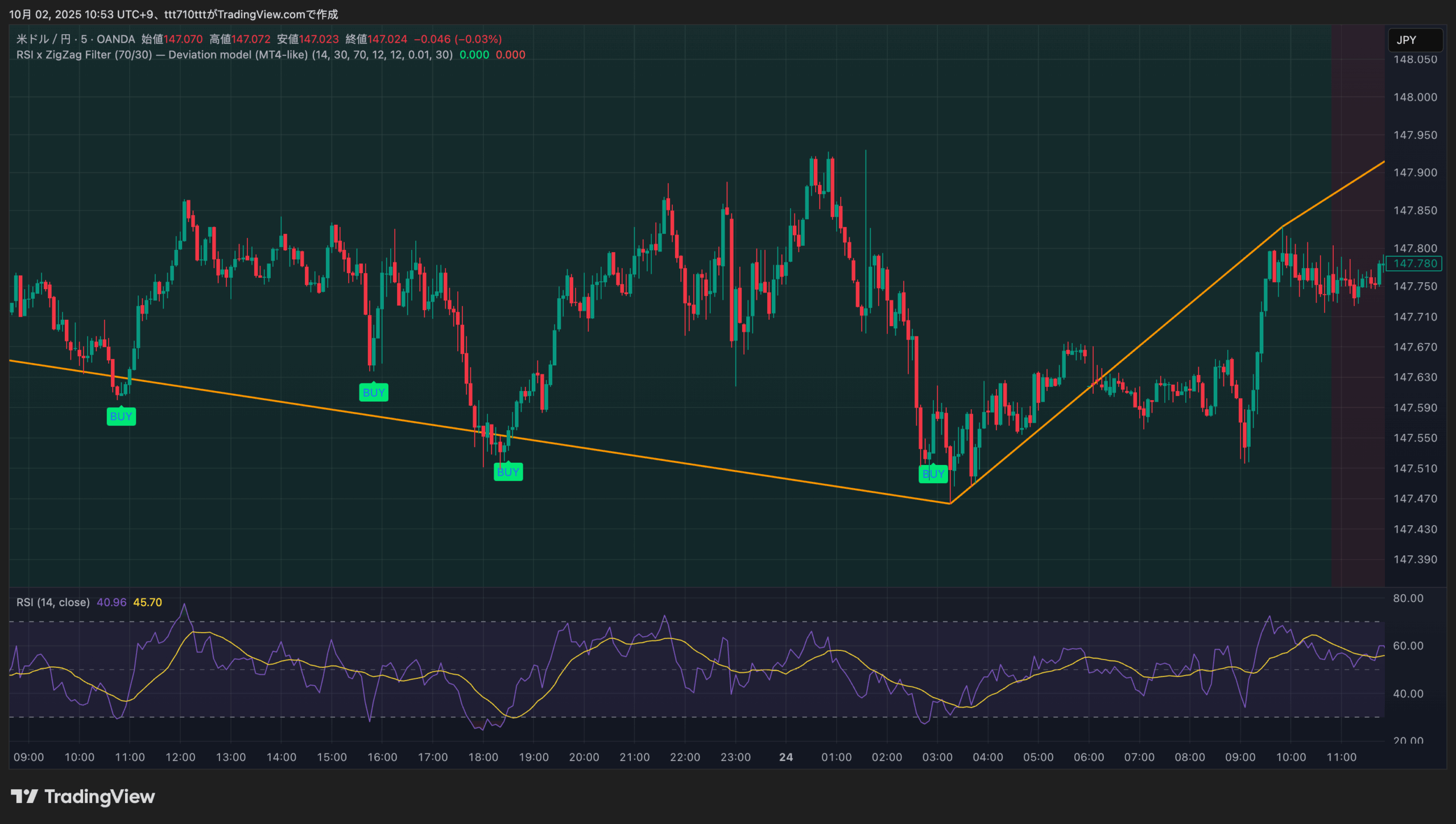This screenshot has height=824, width=1456.
Task: Click the date label 24 on time axis
Action: tap(785, 757)
